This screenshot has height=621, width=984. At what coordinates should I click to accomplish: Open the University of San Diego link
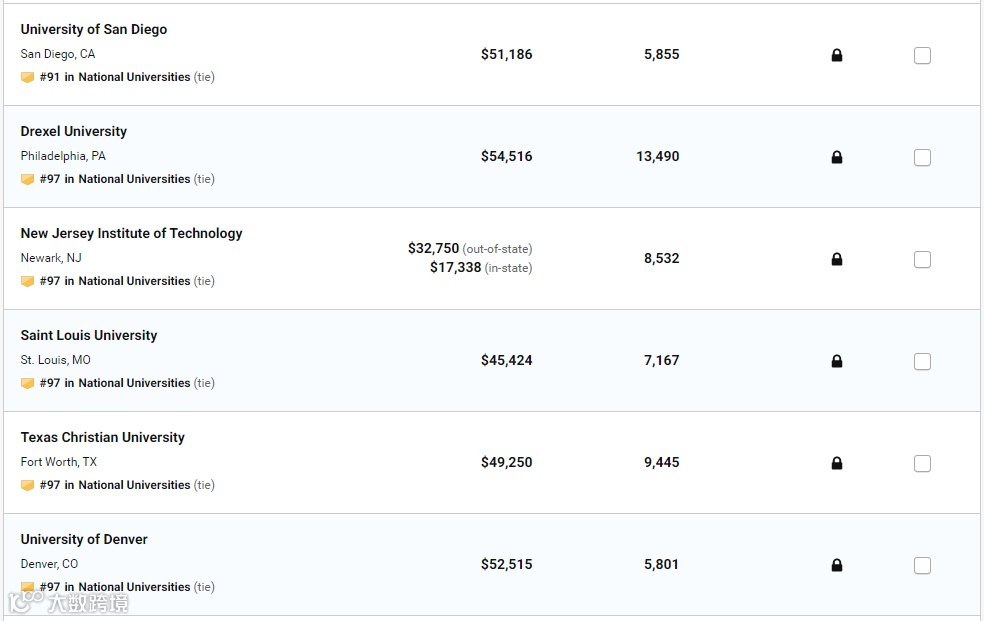coord(94,30)
